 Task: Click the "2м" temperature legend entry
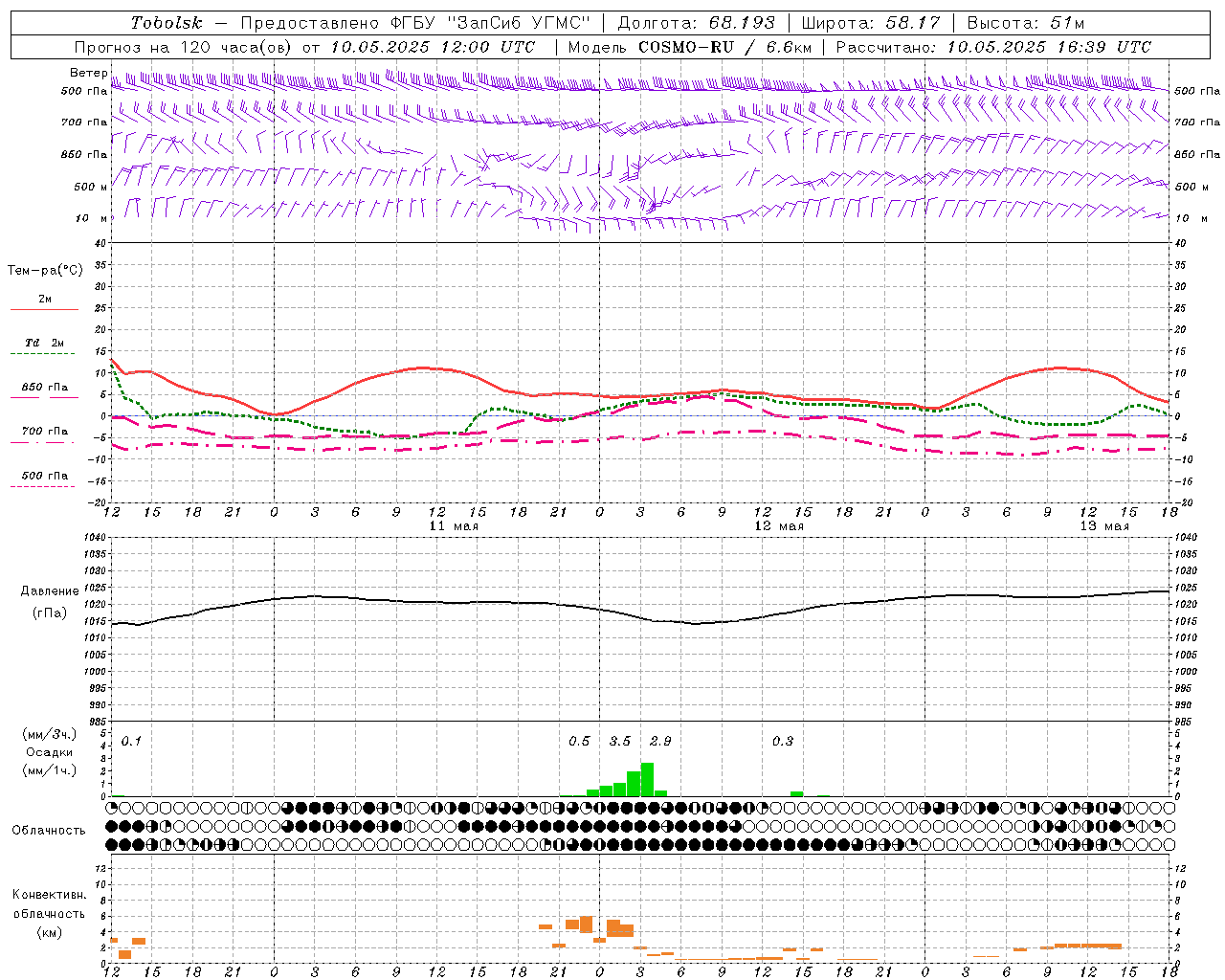(45, 300)
